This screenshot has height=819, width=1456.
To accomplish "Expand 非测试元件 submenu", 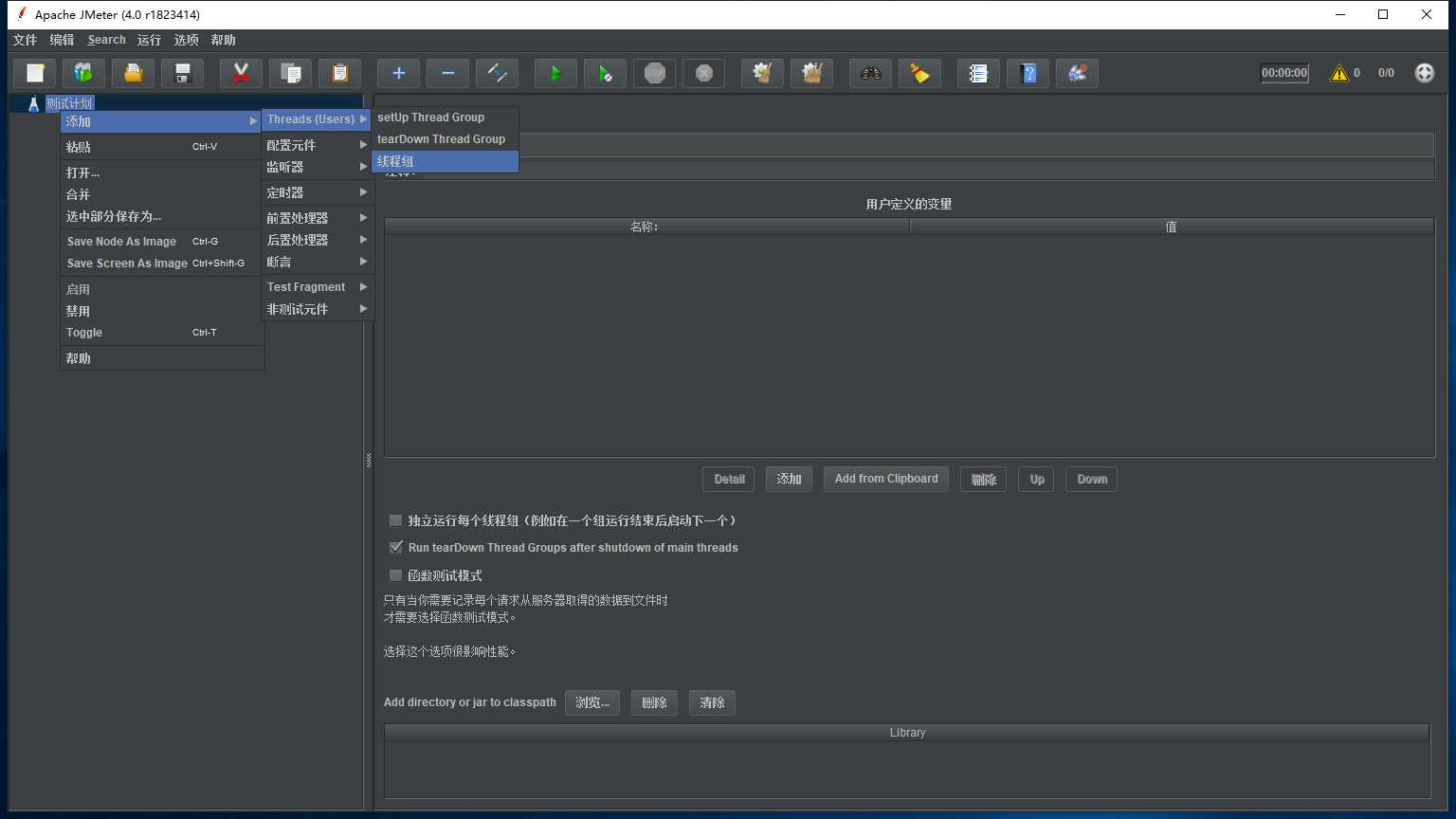I will [x=317, y=309].
